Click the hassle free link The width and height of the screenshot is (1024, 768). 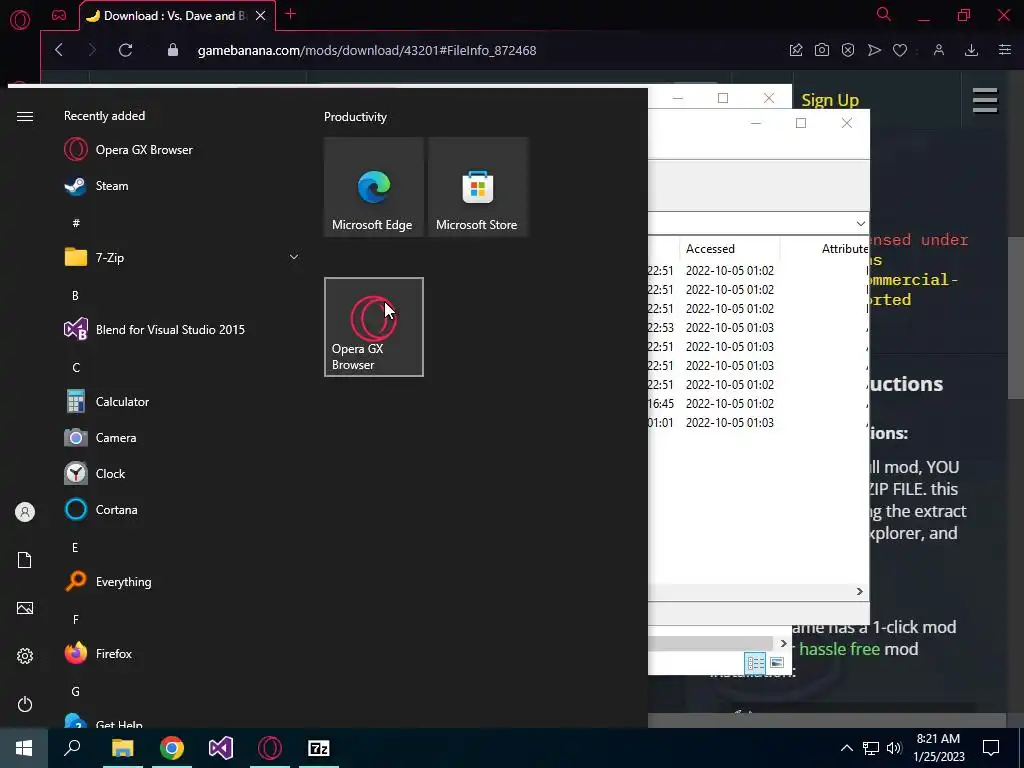click(x=839, y=648)
